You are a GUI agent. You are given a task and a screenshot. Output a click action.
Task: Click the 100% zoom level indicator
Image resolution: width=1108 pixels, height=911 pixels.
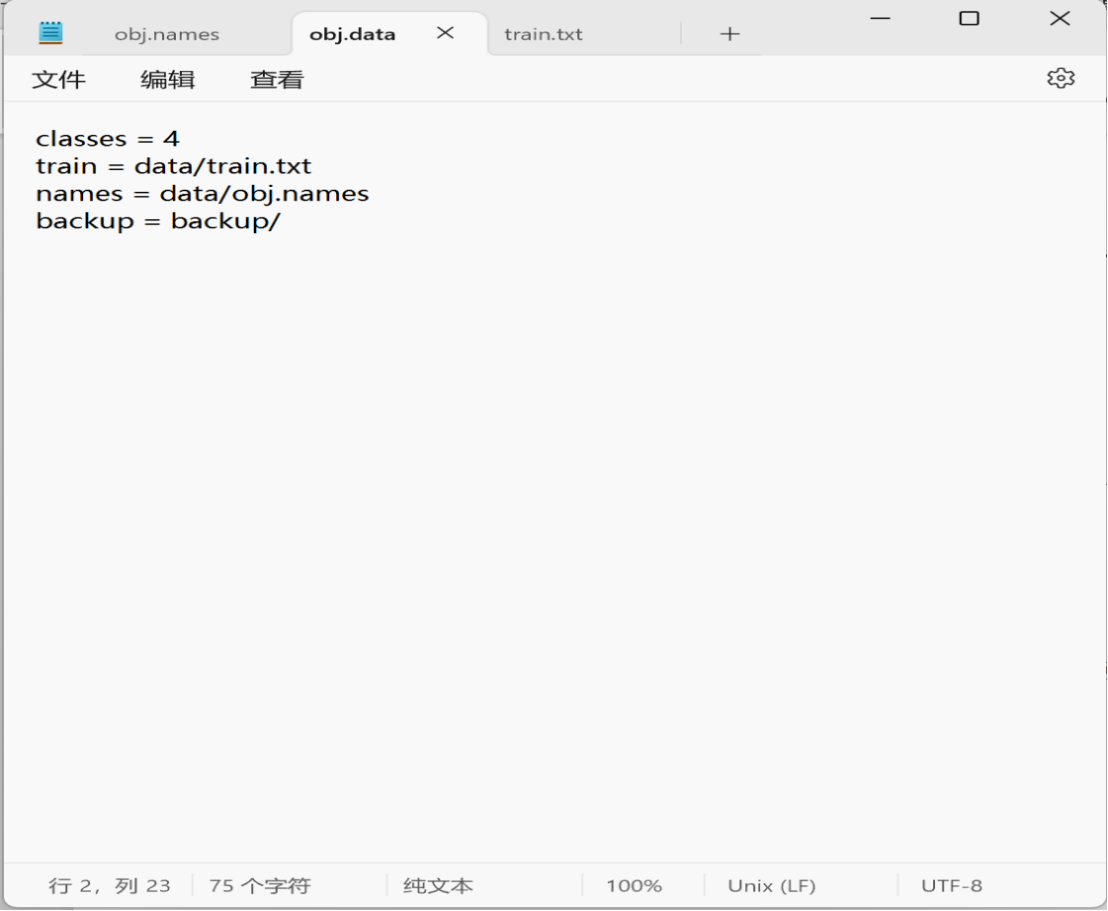click(x=634, y=886)
